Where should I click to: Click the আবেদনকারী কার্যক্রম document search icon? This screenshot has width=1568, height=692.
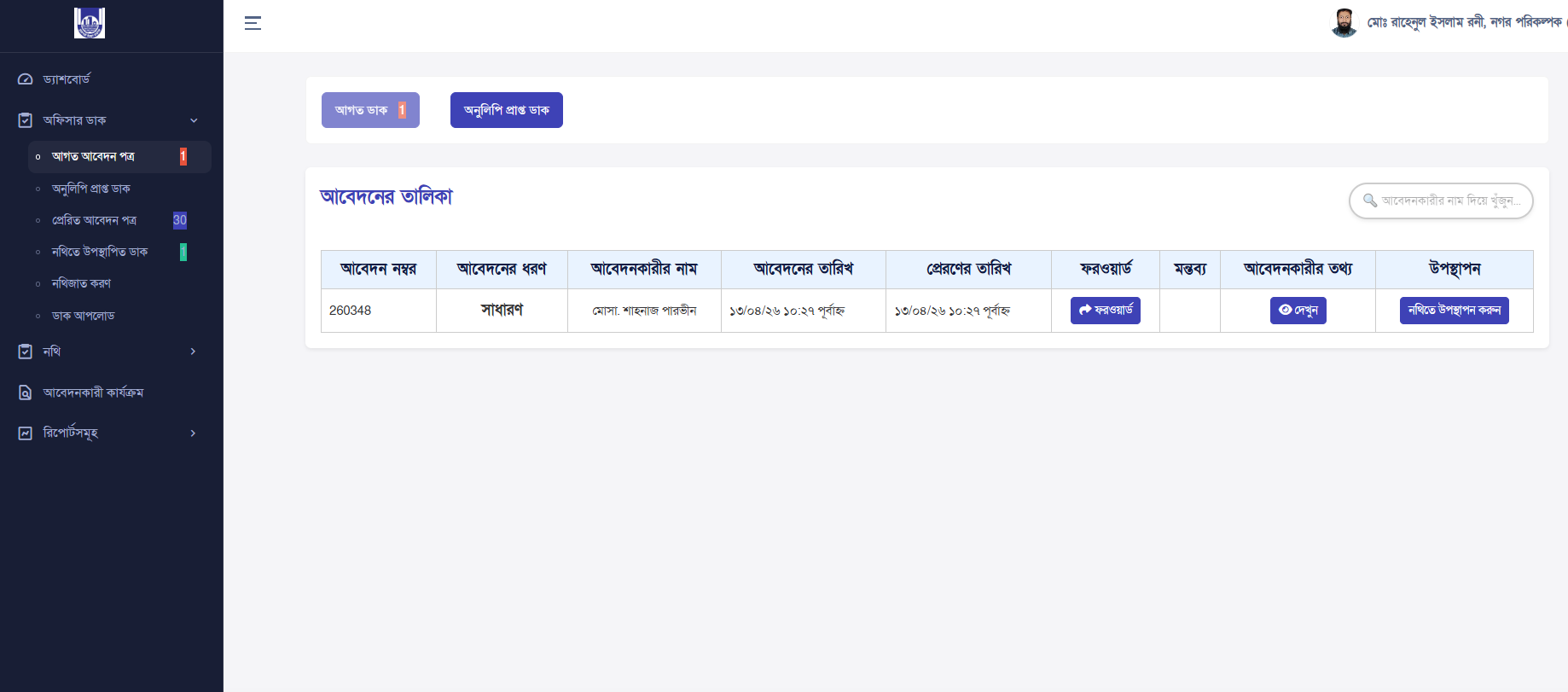pyautogui.click(x=26, y=393)
